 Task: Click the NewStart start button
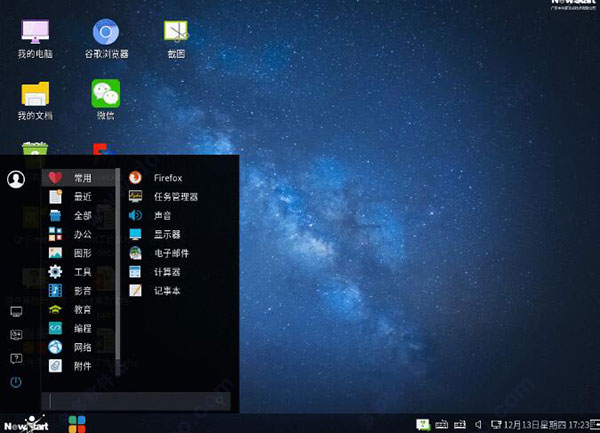coord(26,424)
